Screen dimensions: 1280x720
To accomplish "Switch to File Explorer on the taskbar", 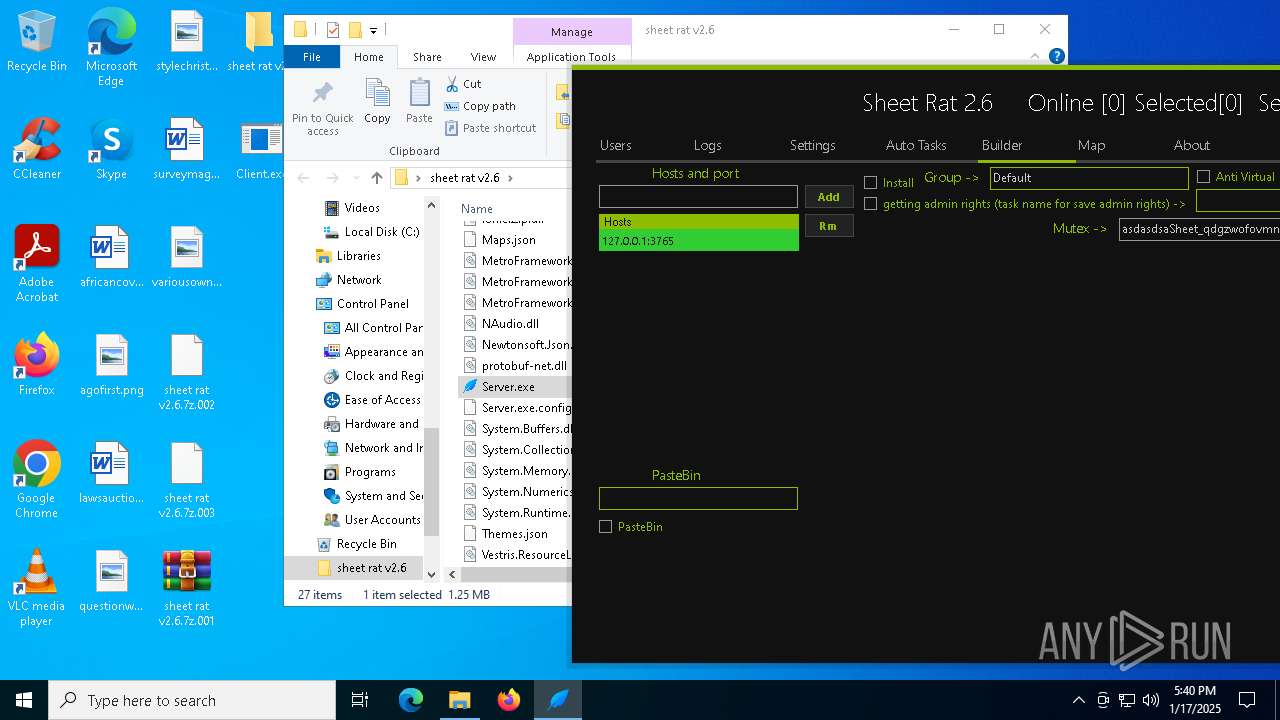I will [459, 700].
